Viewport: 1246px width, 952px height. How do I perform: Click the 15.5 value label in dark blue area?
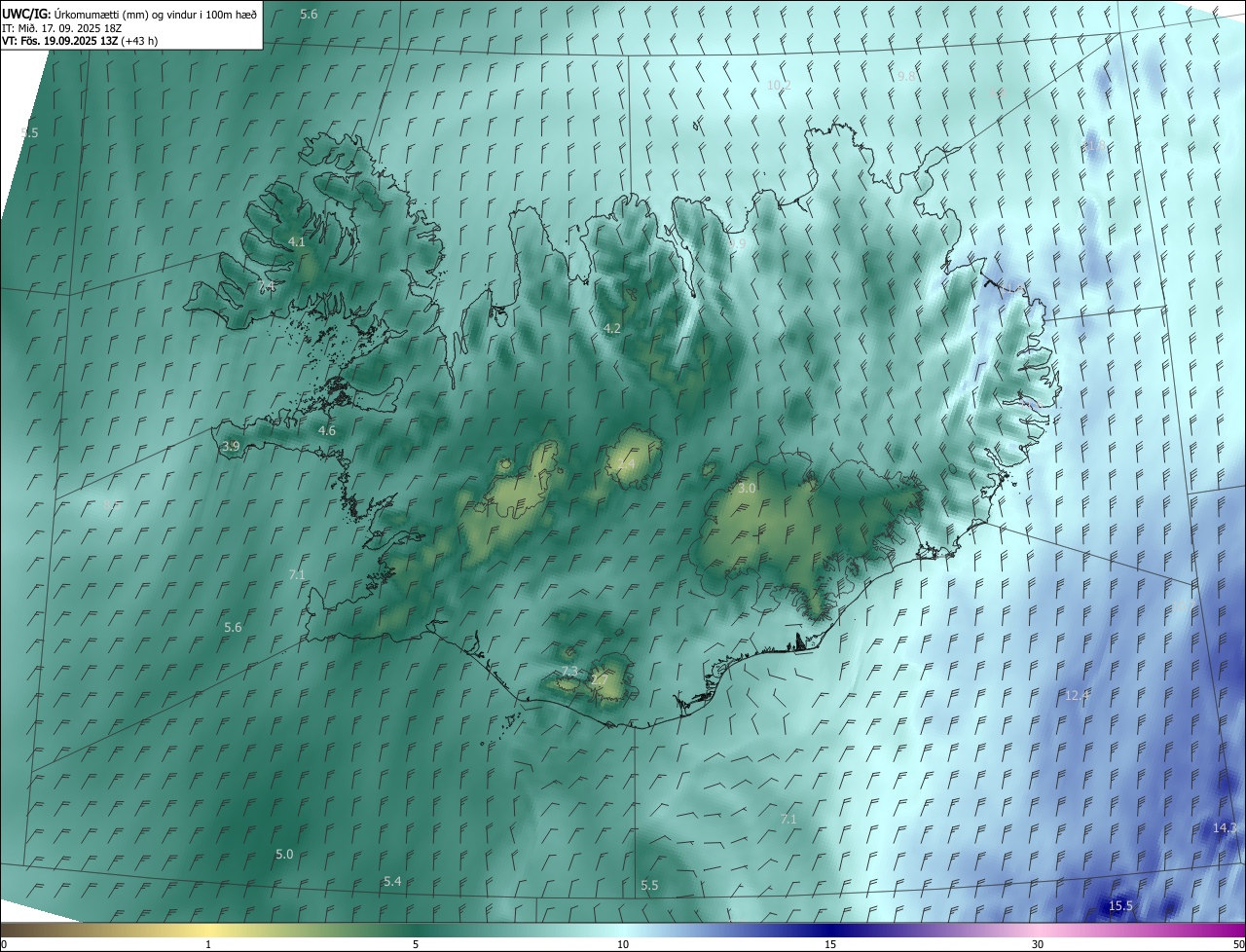(1120, 906)
